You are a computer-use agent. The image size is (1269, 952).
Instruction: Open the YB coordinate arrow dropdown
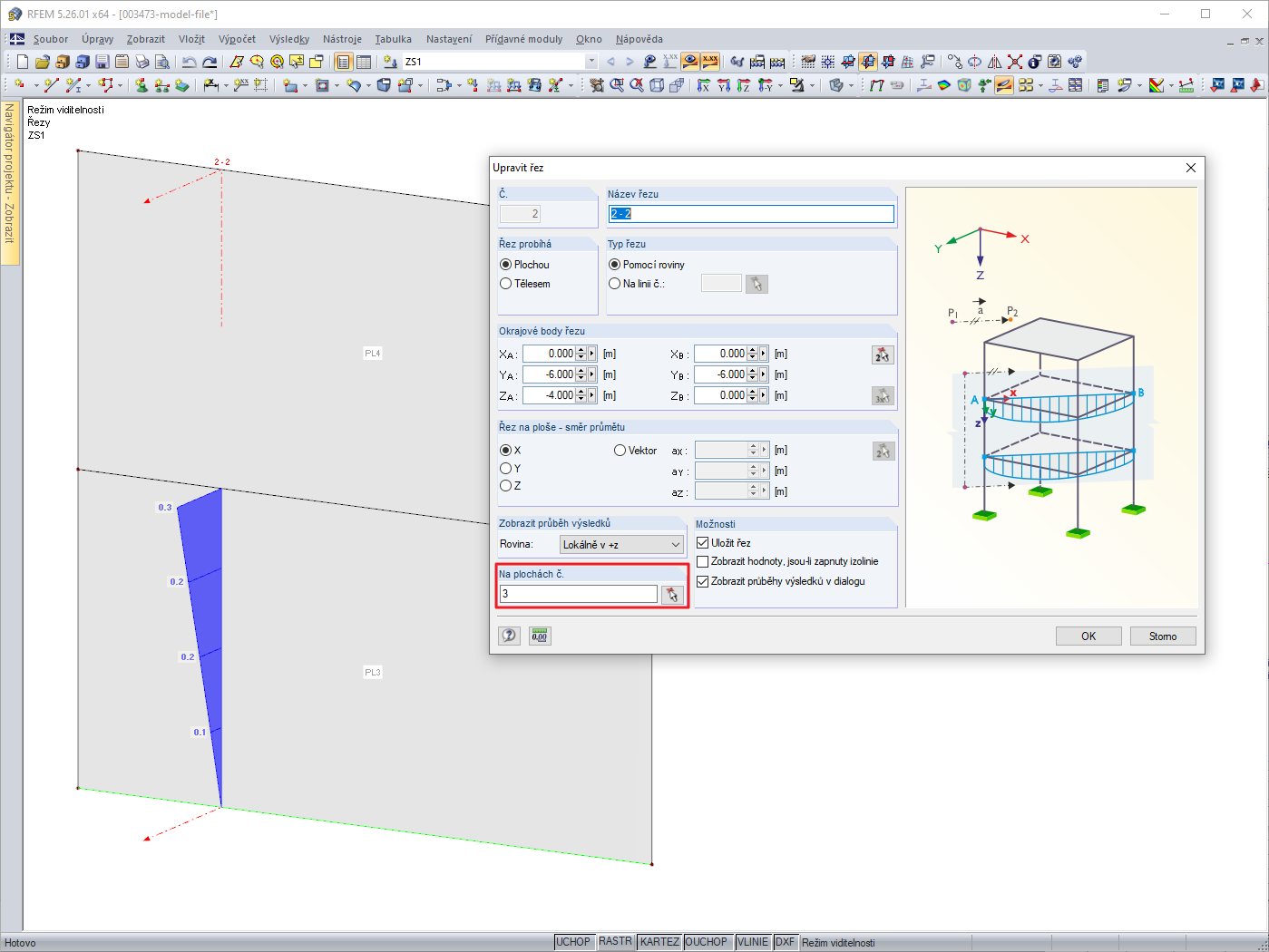[764, 374]
